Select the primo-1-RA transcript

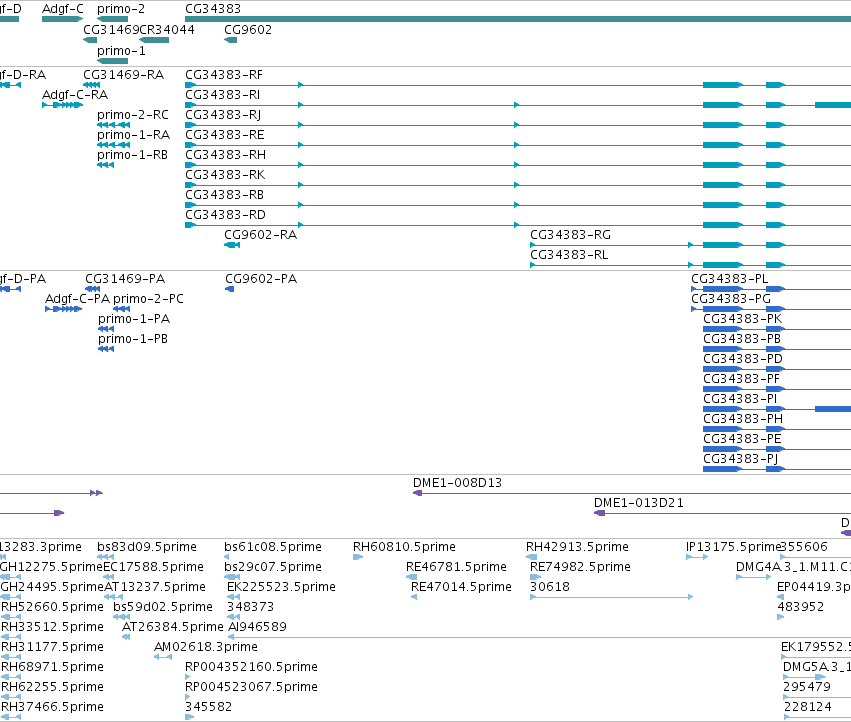[x=113, y=145]
